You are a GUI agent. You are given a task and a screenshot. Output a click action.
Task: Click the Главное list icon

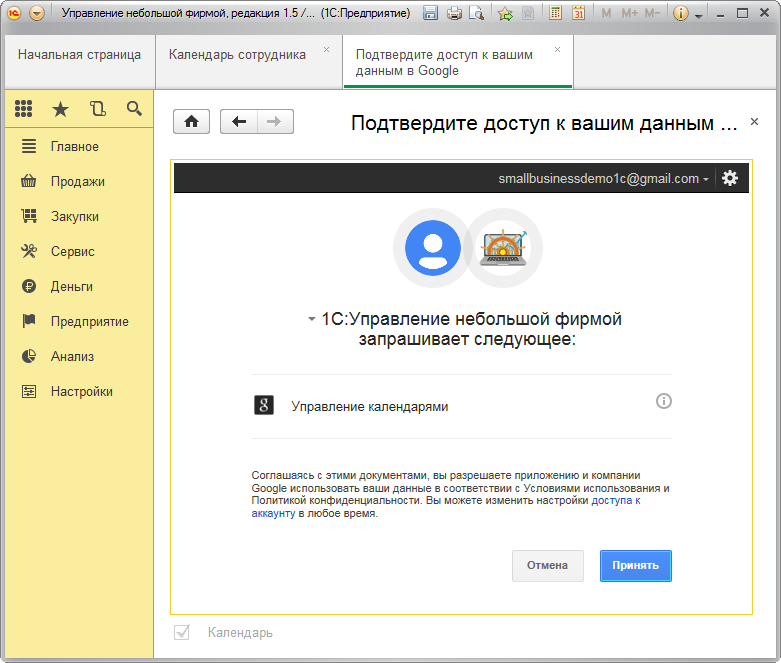tap(29, 146)
